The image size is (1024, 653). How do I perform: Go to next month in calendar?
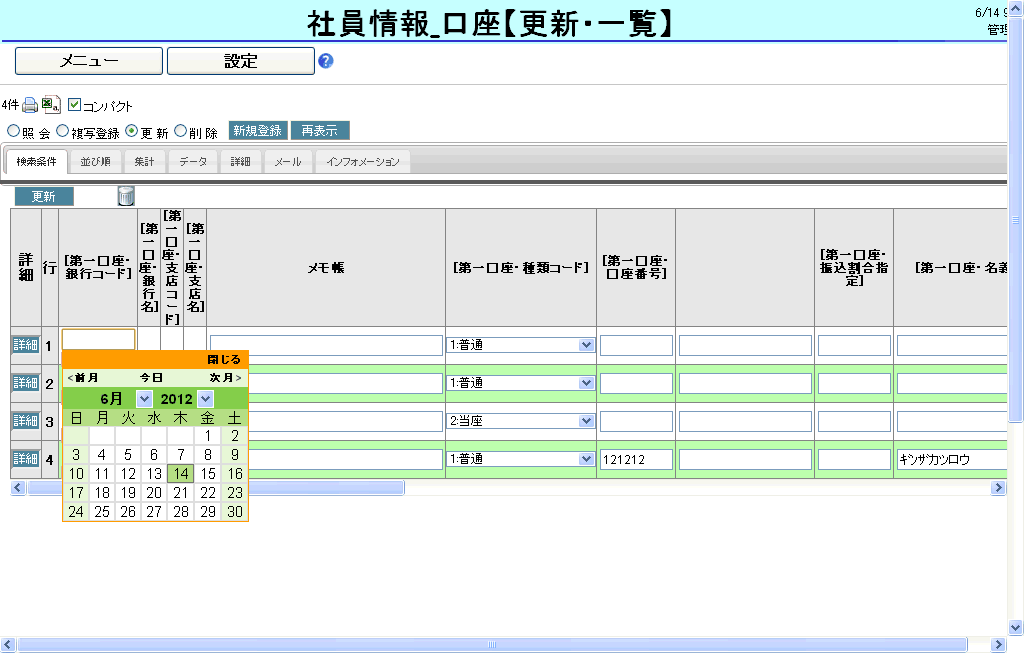[225, 378]
